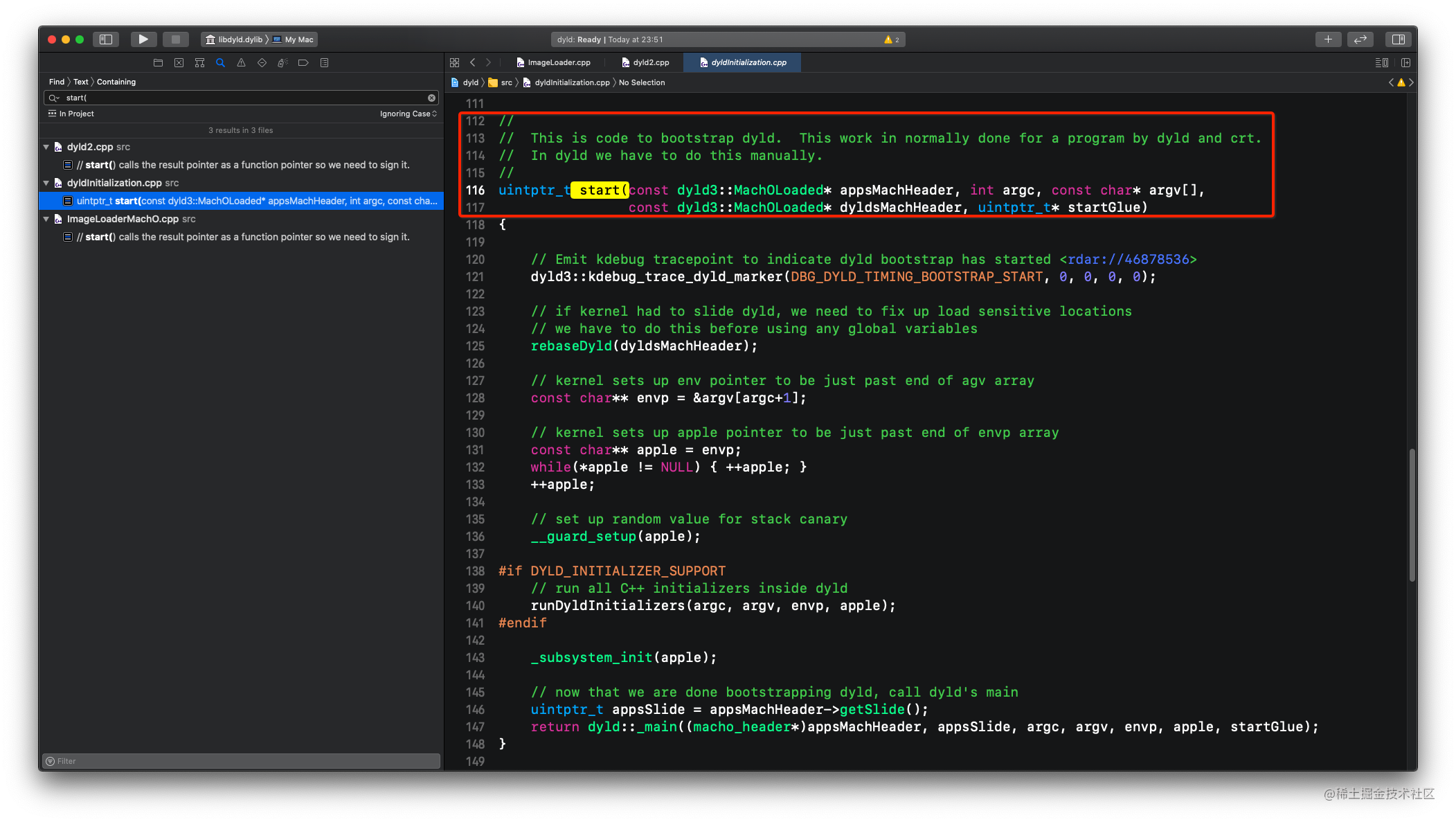Click the warning count indicator in status bar
The height and width of the screenshot is (822, 1456).
click(x=892, y=39)
